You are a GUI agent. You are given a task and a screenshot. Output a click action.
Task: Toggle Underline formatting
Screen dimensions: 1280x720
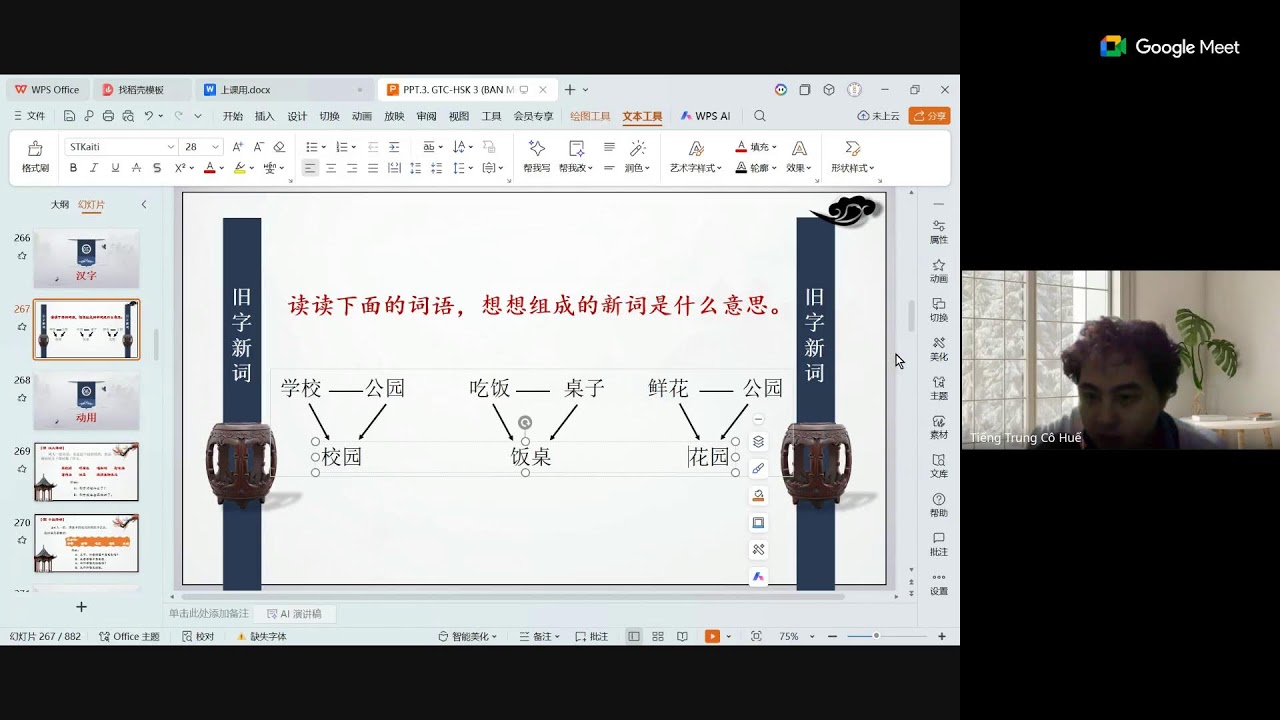point(115,168)
